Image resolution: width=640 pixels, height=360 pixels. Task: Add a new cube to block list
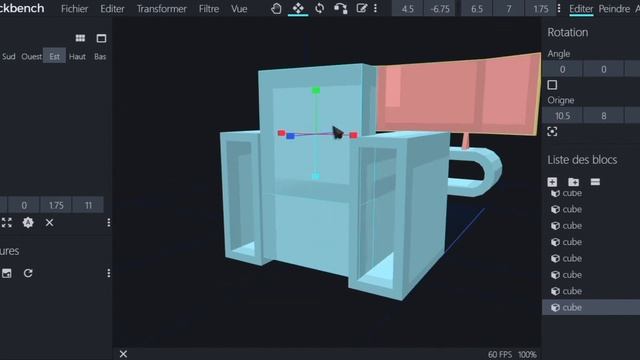pos(552,182)
